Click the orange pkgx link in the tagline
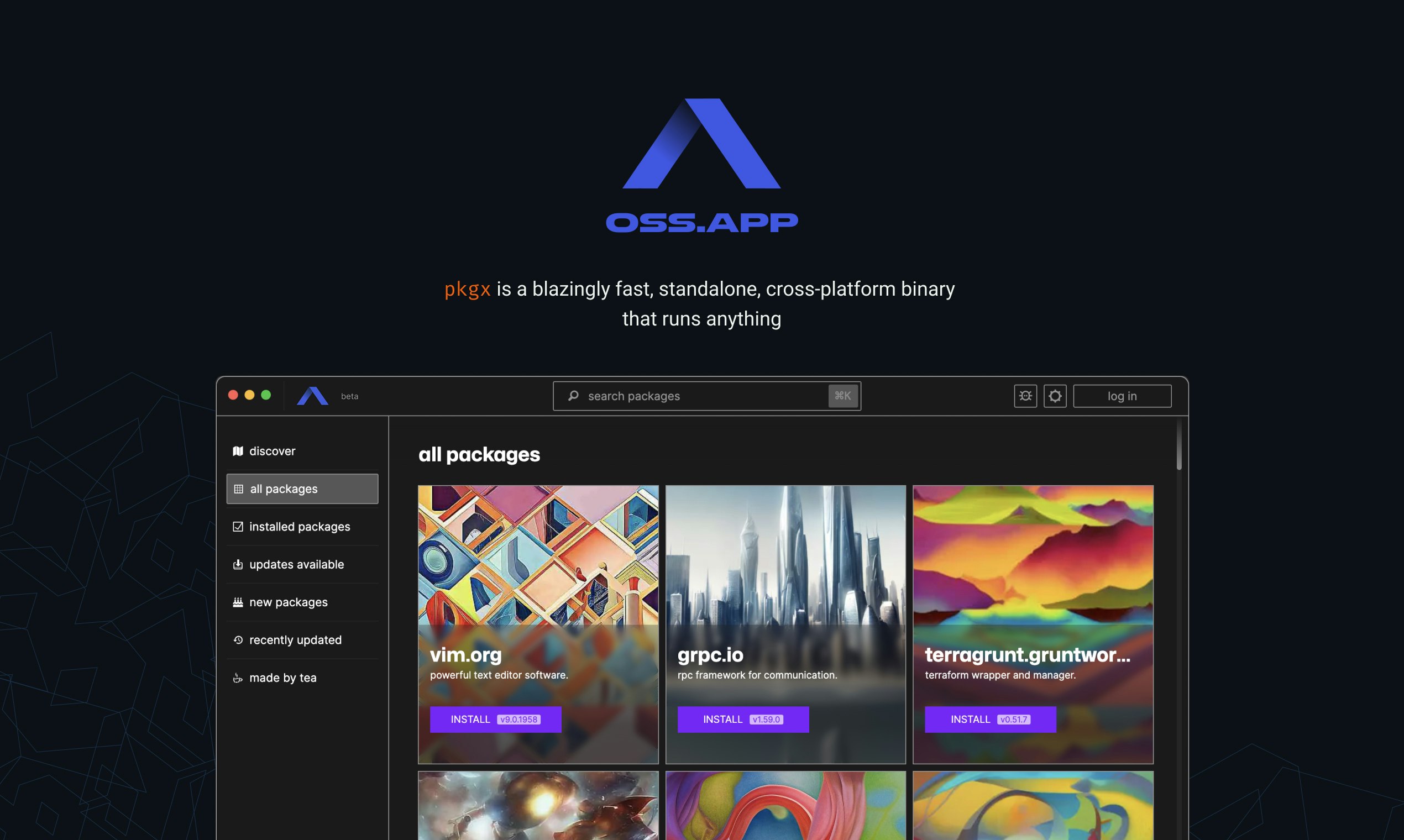 click(467, 289)
